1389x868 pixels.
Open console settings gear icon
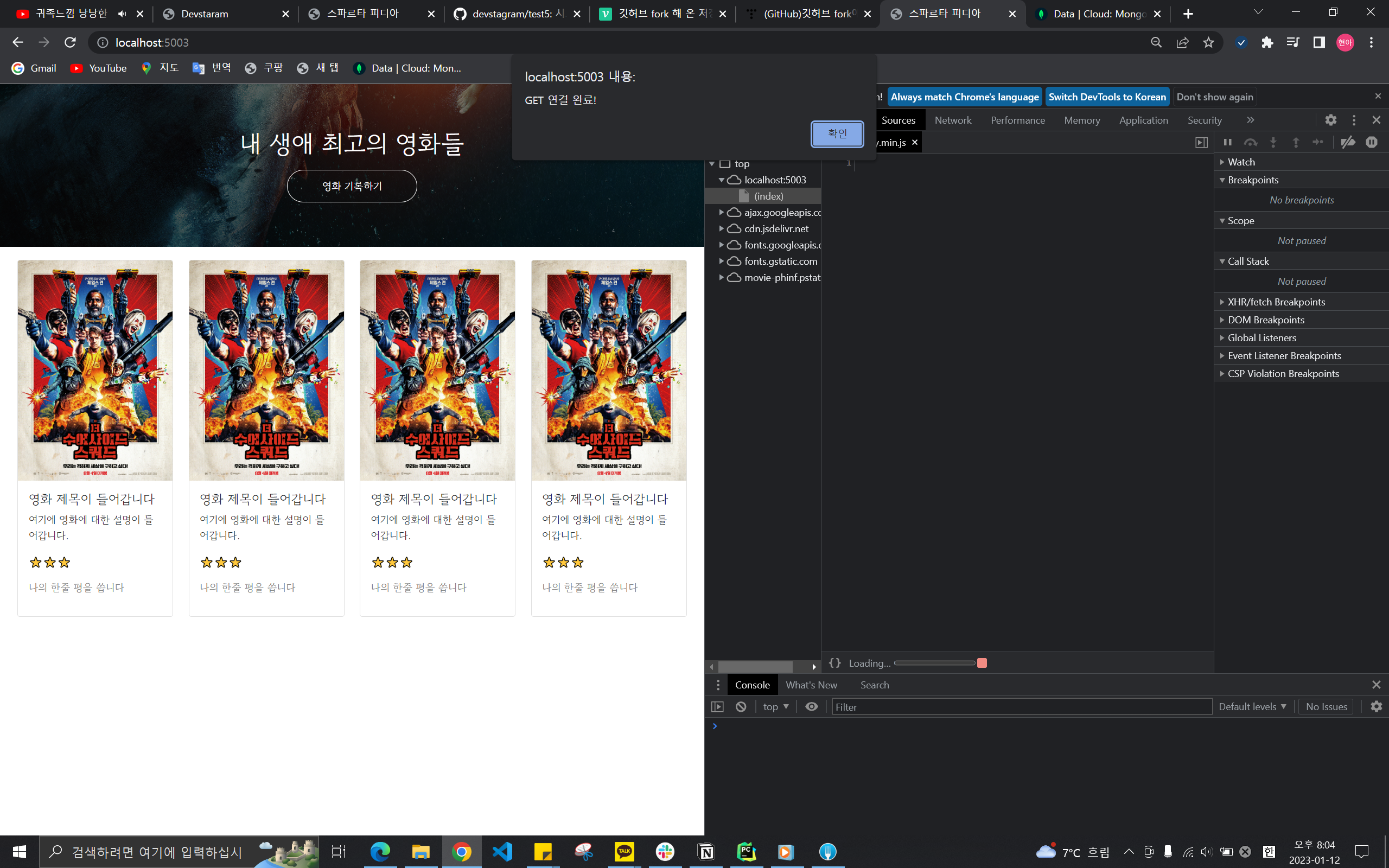click(1377, 707)
